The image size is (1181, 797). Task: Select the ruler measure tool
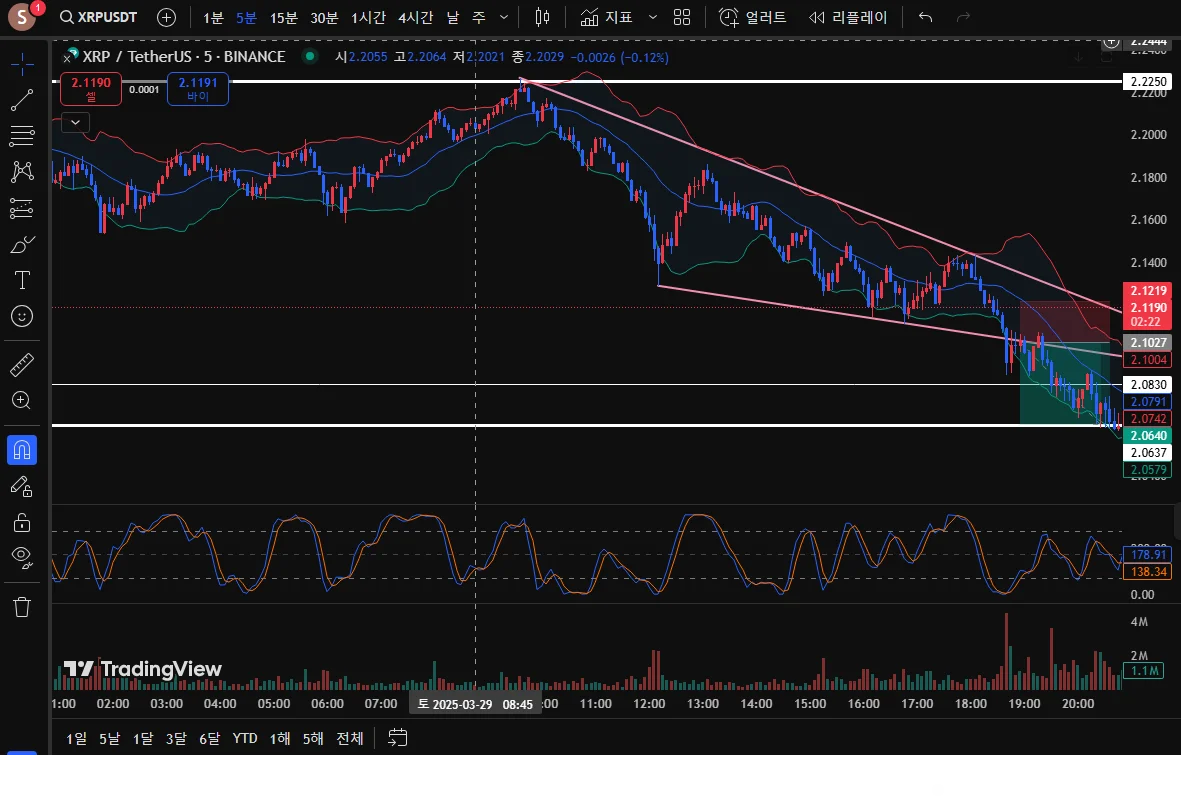click(22, 365)
